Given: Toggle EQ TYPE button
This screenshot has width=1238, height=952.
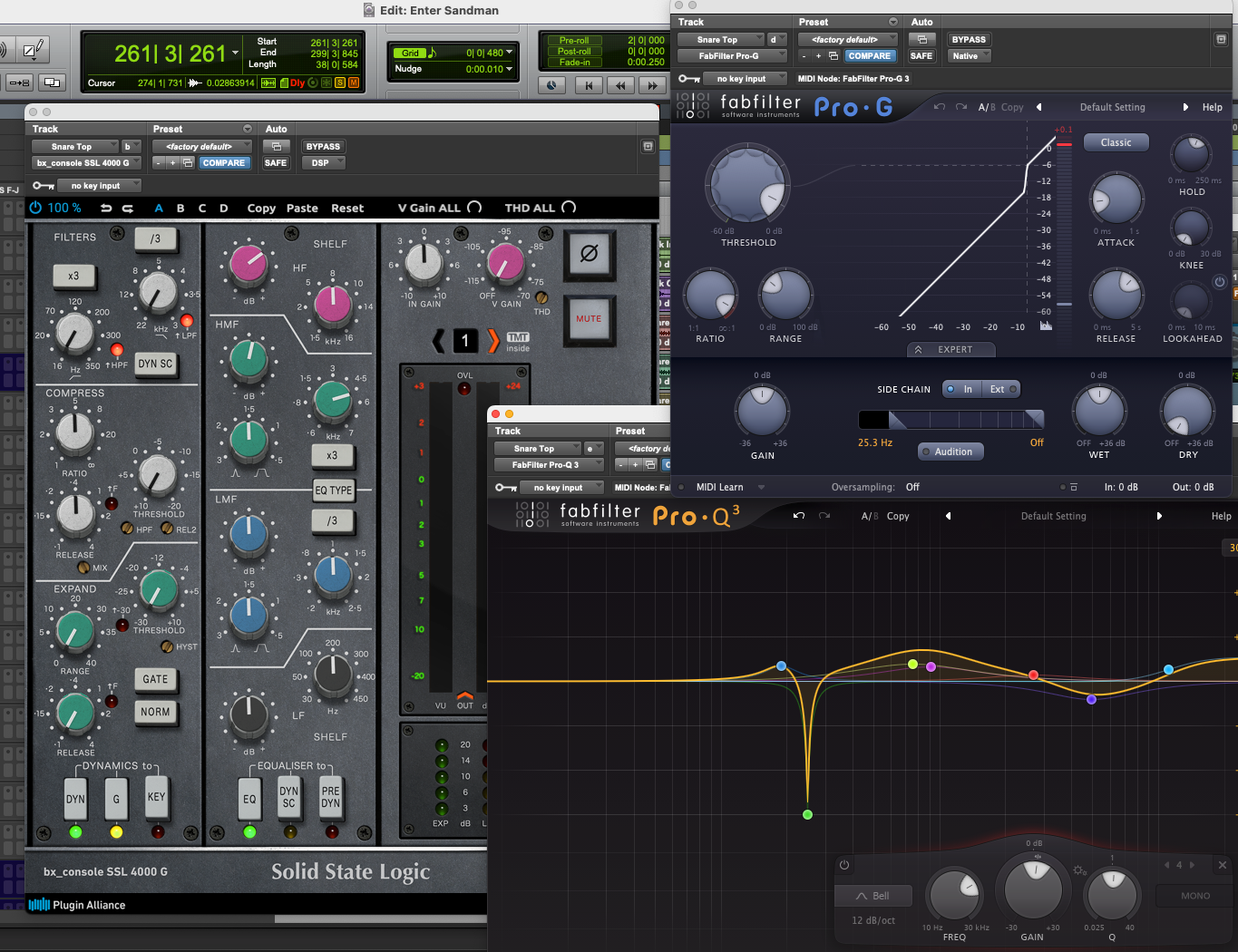Looking at the screenshot, I should pos(334,490).
